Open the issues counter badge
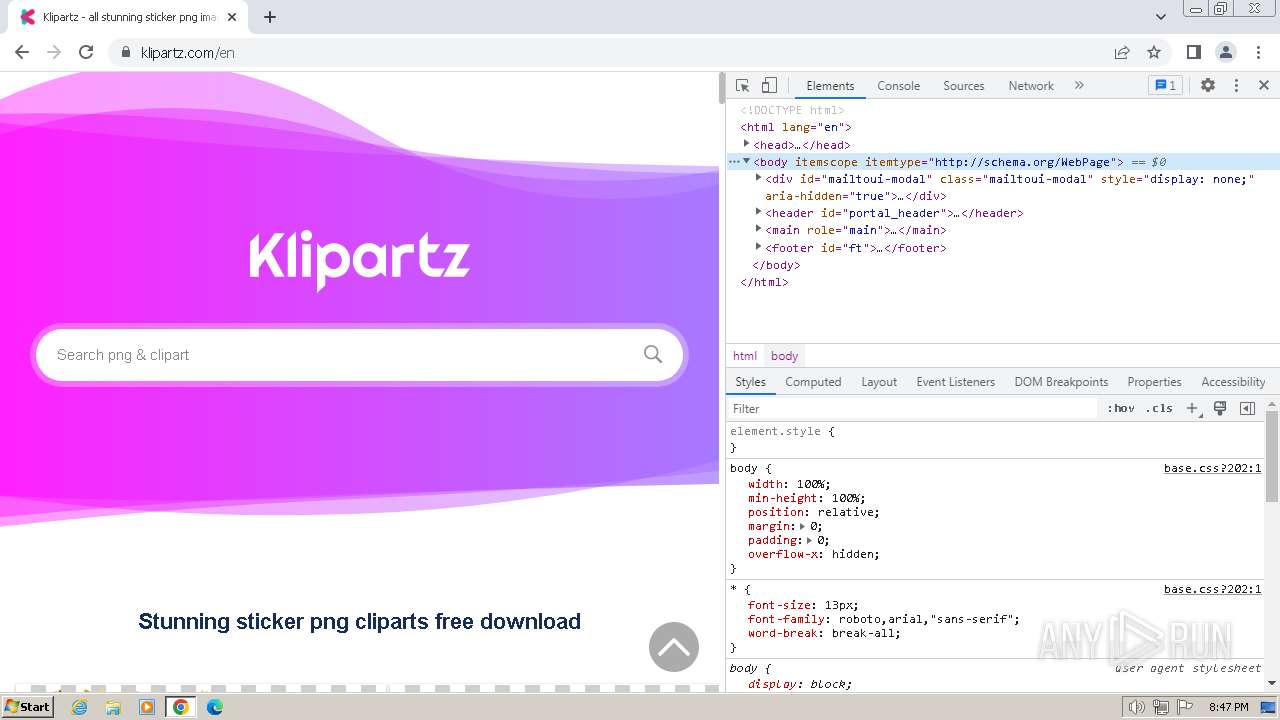Viewport: 1280px width, 720px height. click(1165, 86)
